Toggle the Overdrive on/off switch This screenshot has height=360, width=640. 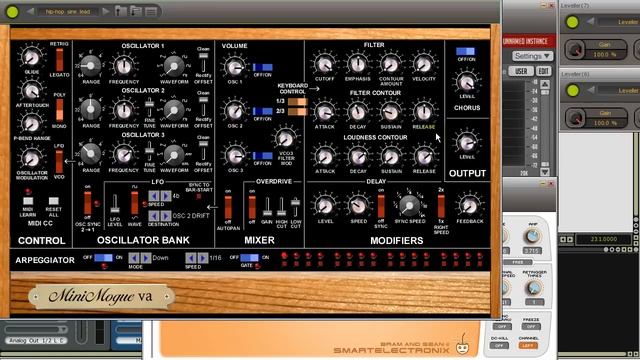[252, 207]
